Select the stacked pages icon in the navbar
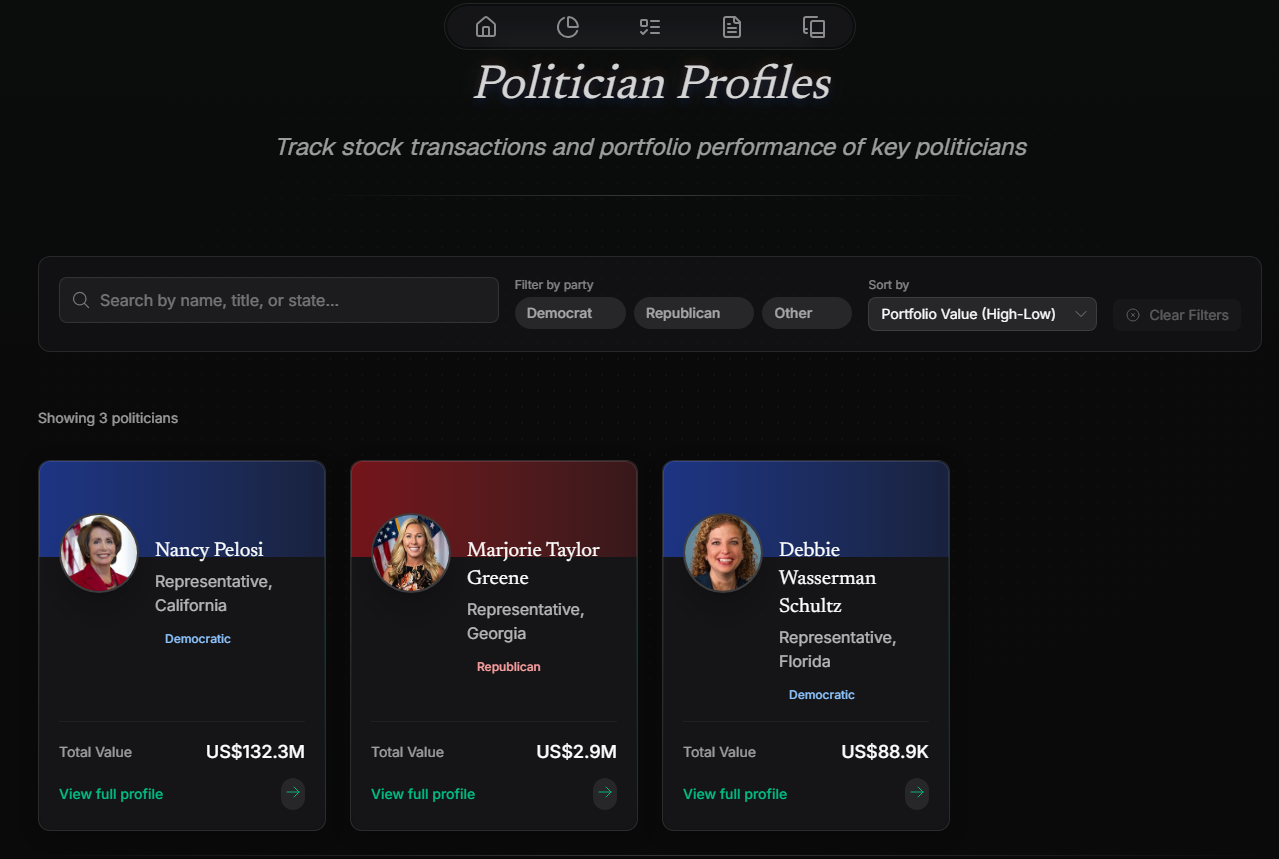1279x859 pixels. (x=814, y=27)
